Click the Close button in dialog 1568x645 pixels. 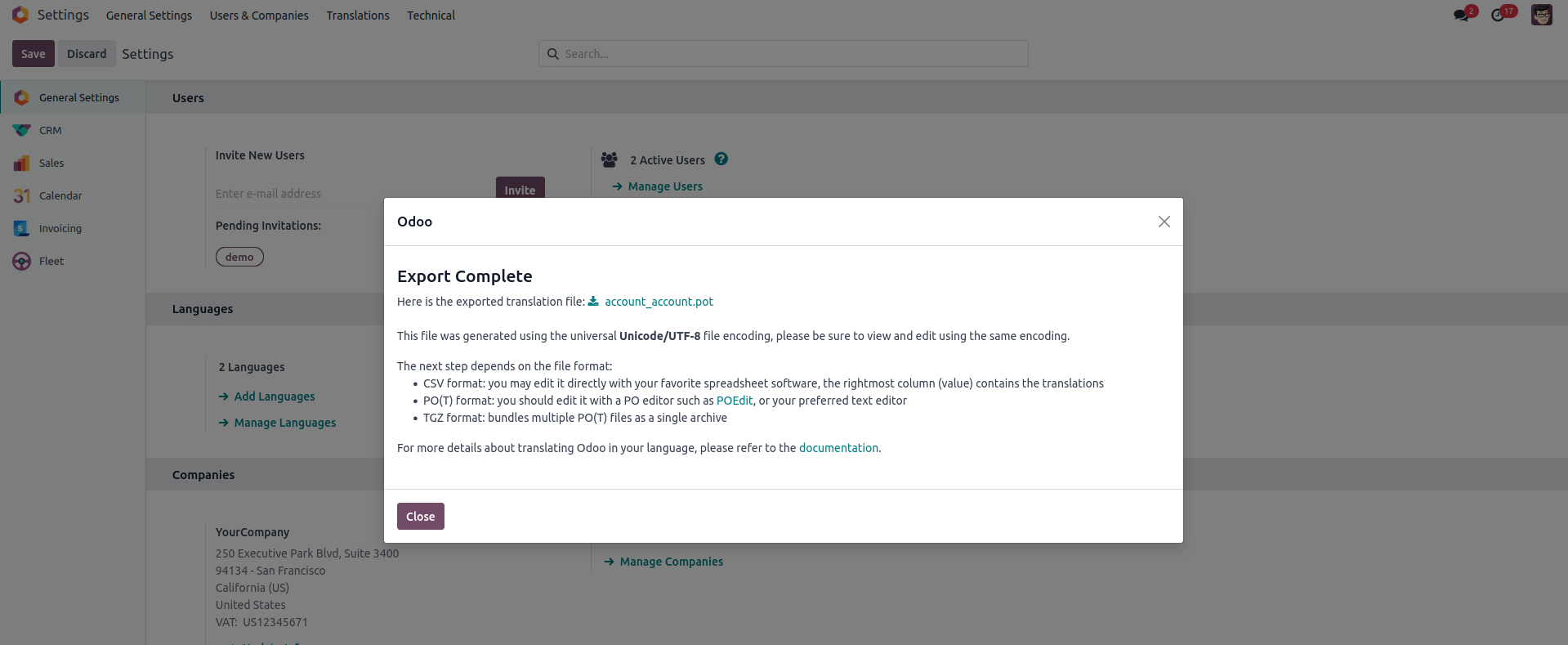[421, 516]
